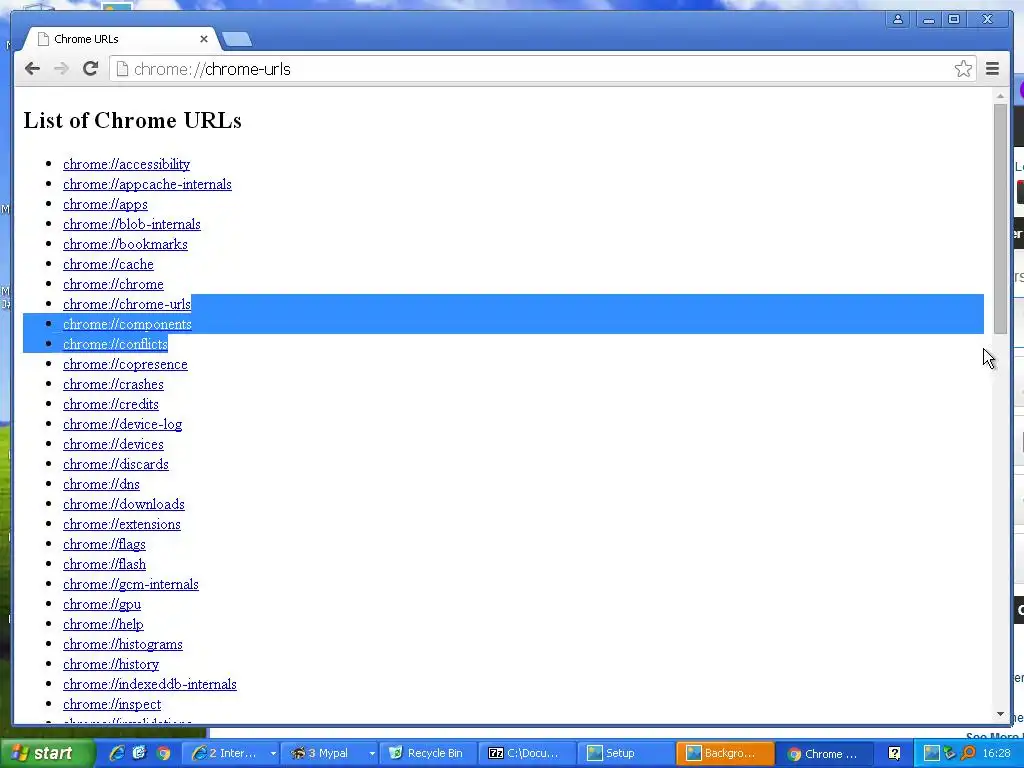Screen dimensions: 1024x768
Task: Select the Chrome URLs tab
Action: click(120, 39)
